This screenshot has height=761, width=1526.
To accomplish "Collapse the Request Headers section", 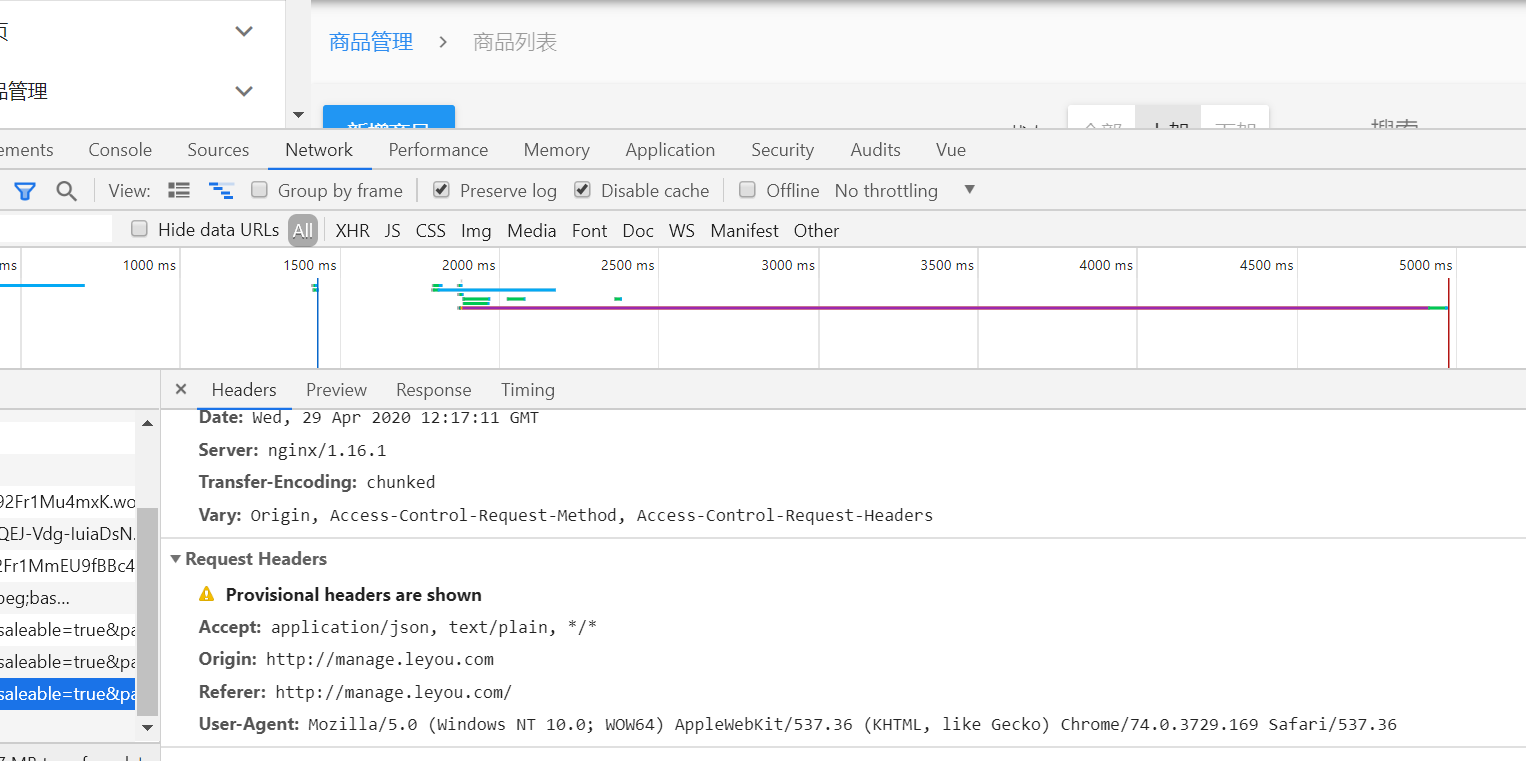I will [176, 559].
